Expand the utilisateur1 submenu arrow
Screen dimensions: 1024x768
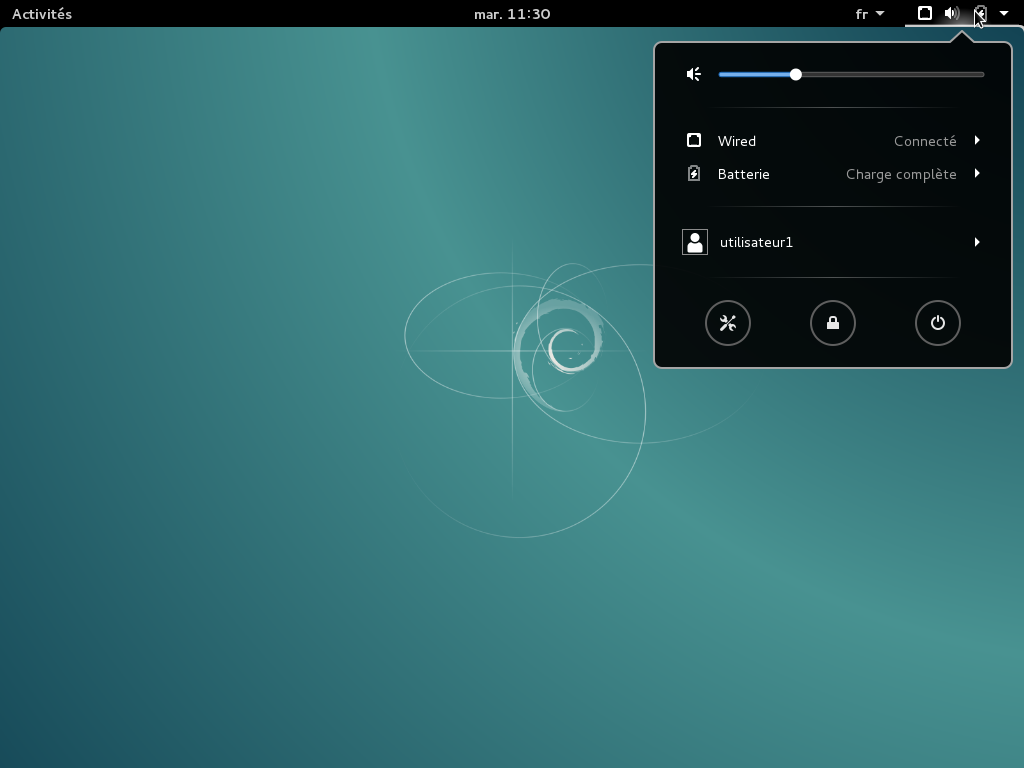pyautogui.click(x=977, y=242)
